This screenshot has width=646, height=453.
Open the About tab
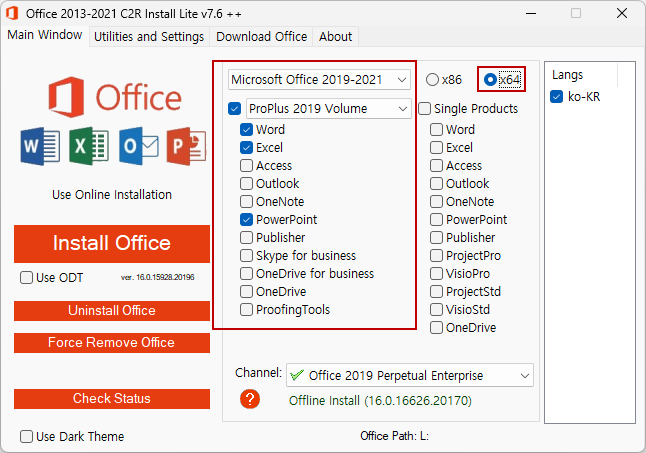coord(335,37)
